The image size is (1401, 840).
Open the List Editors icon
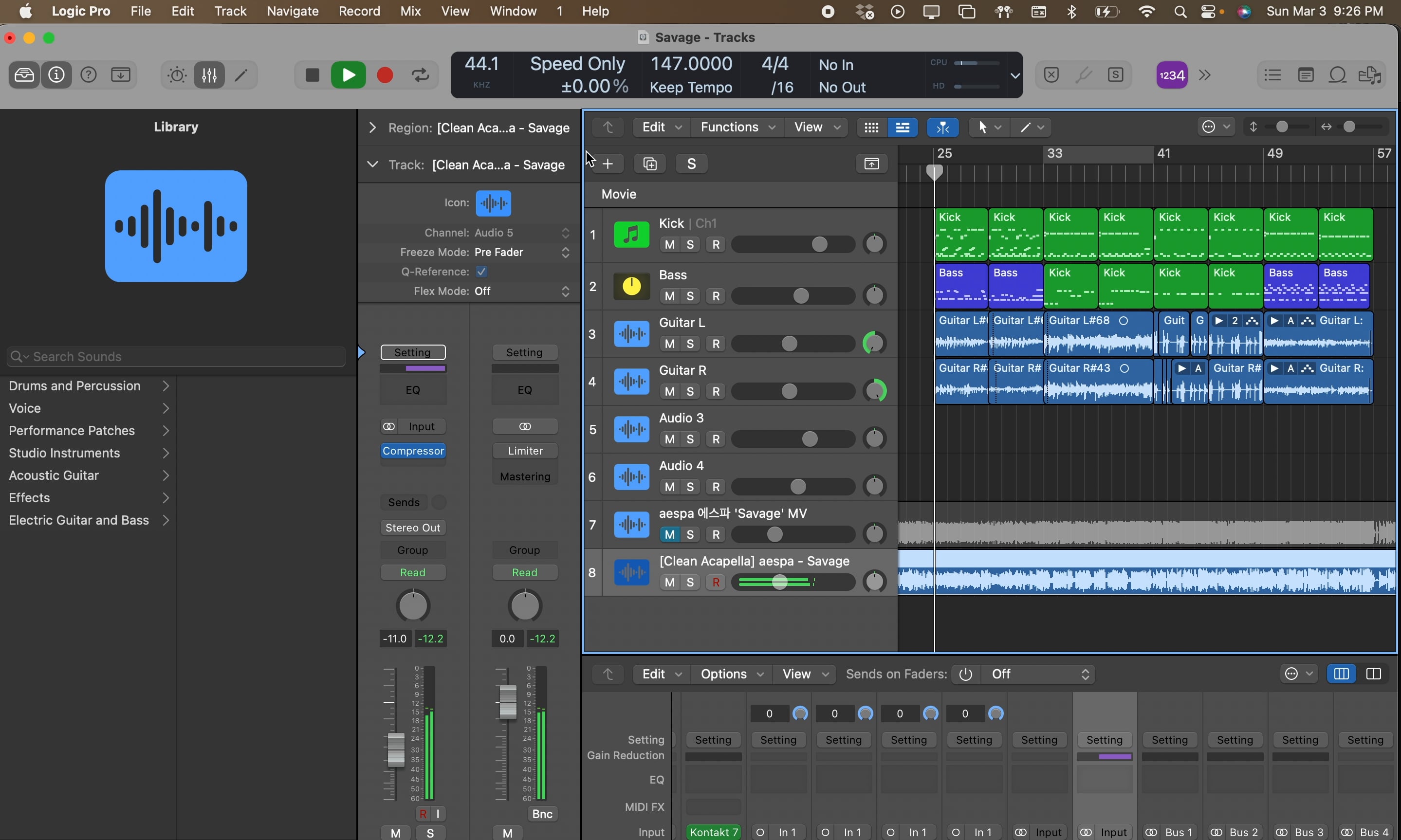[x=1272, y=75]
